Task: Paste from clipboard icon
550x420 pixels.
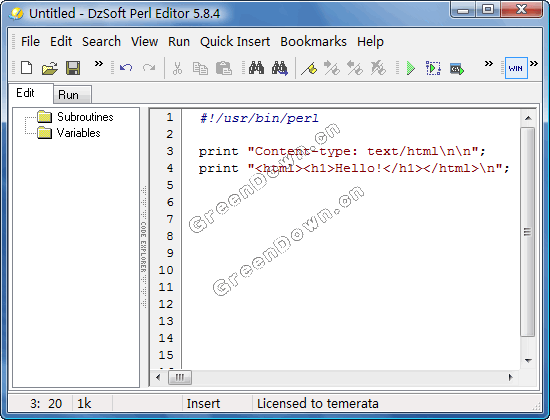Action: (224, 68)
